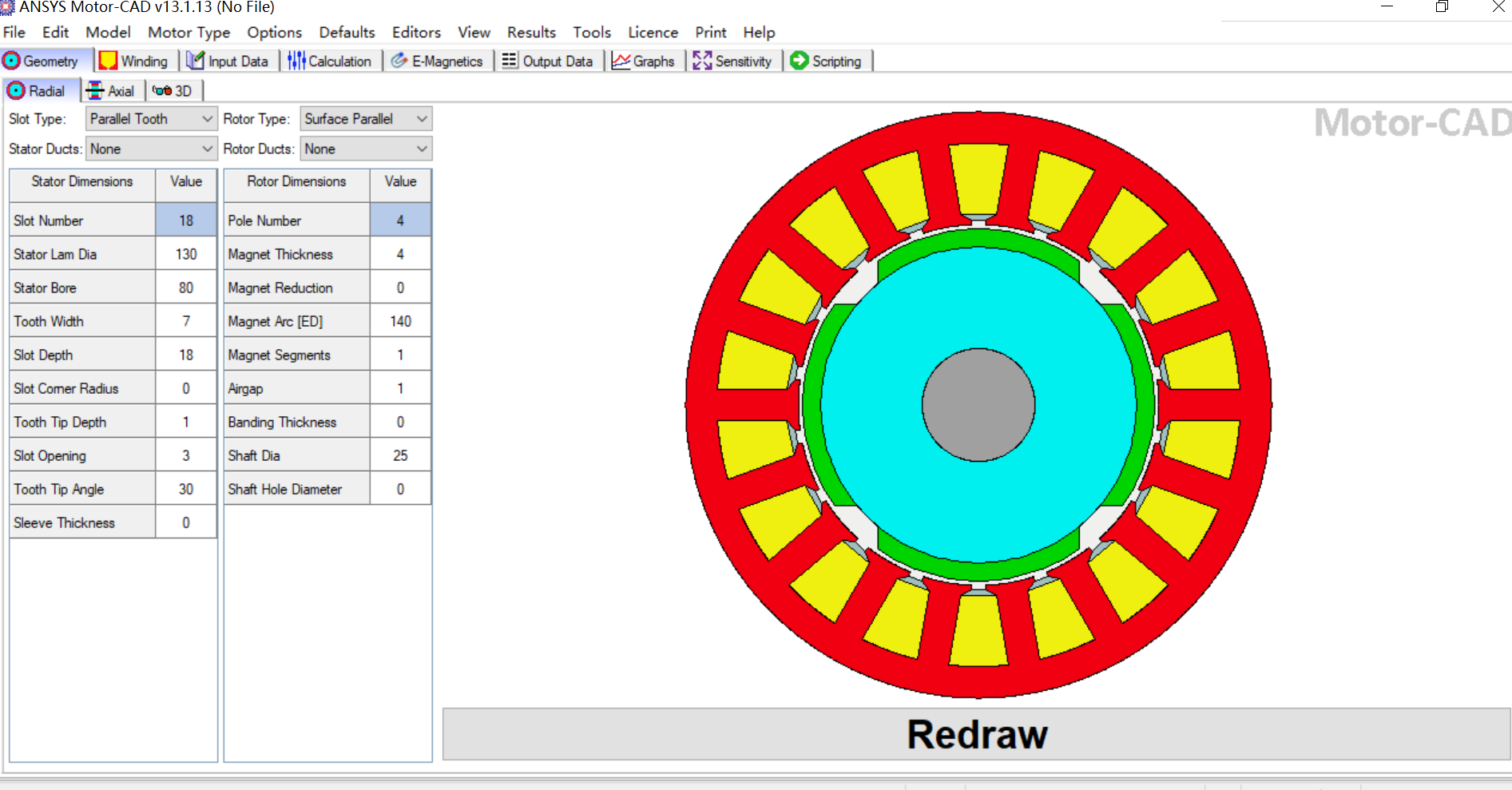Expand the Rotor Ducts dropdown
1512x790 pixels.
[366, 149]
